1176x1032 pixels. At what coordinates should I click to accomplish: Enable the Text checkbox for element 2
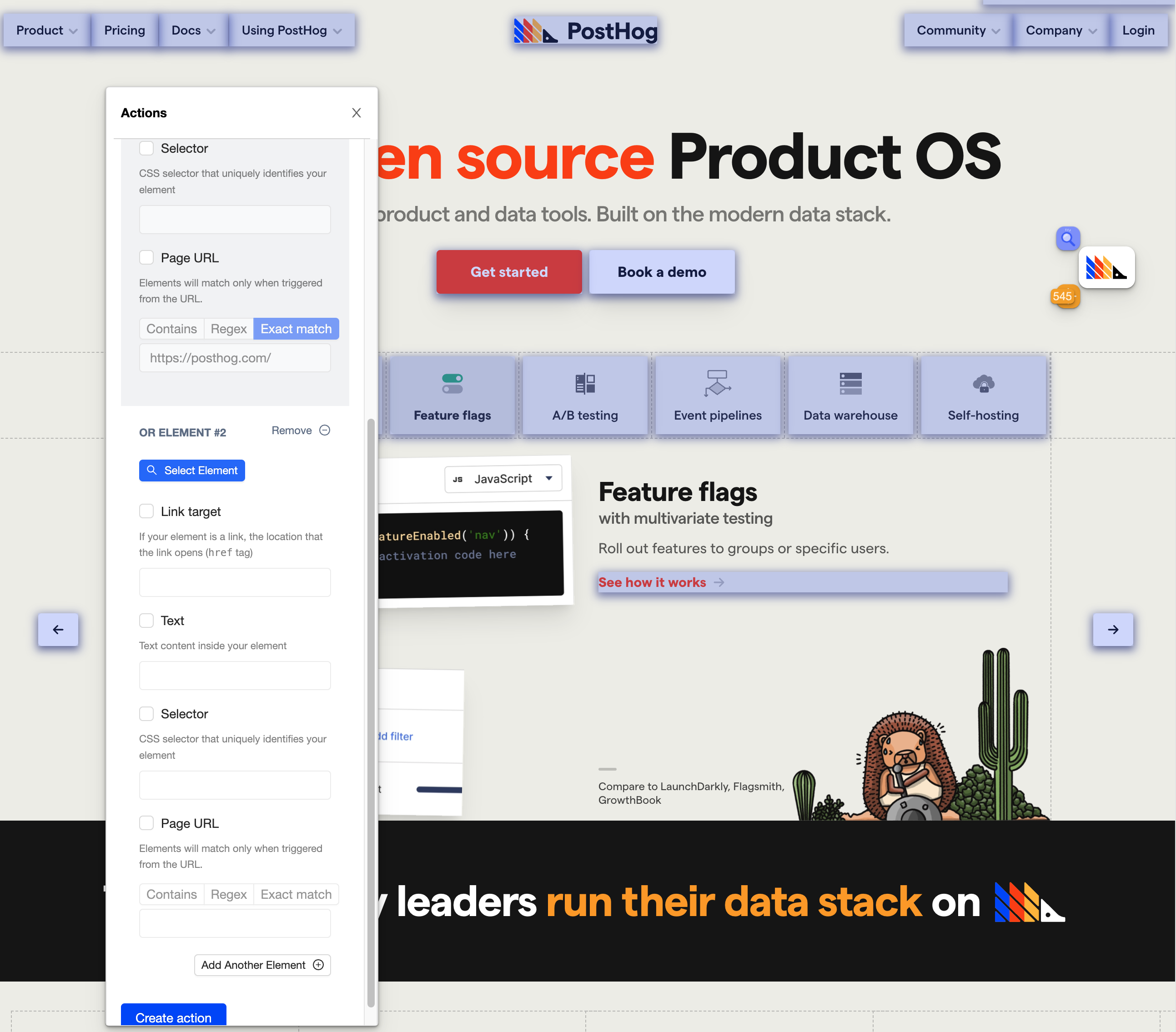point(146,620)
